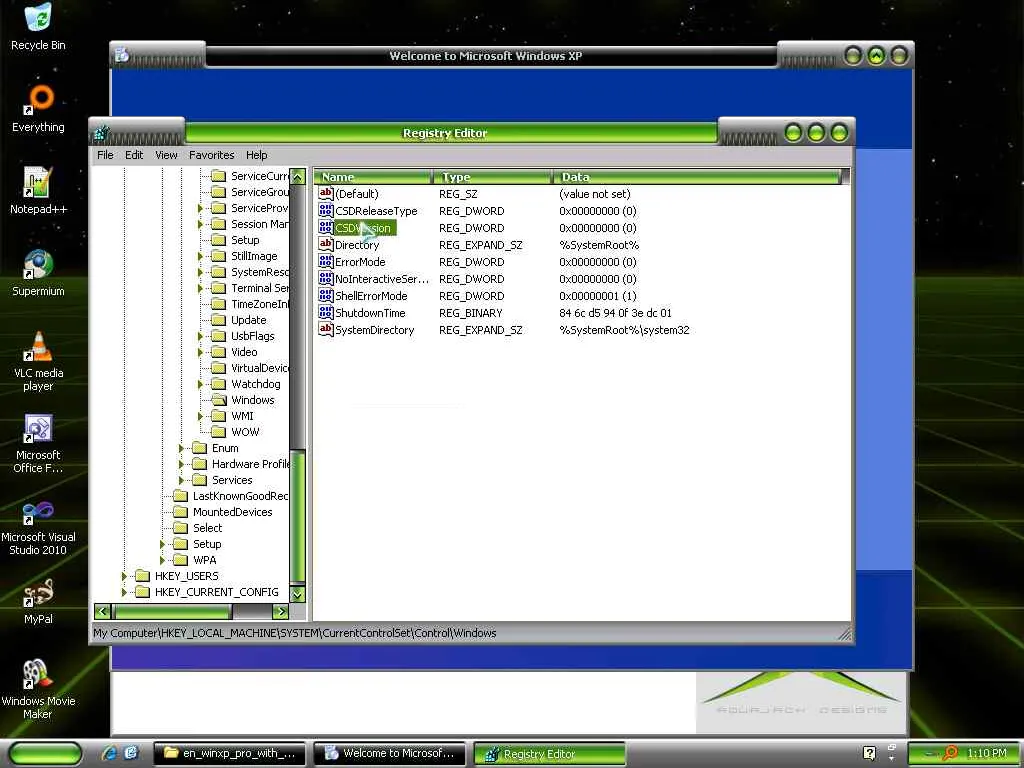Click the %SystemRoot%\system32 data cell

pyautogui.click(x=624, y=330)
